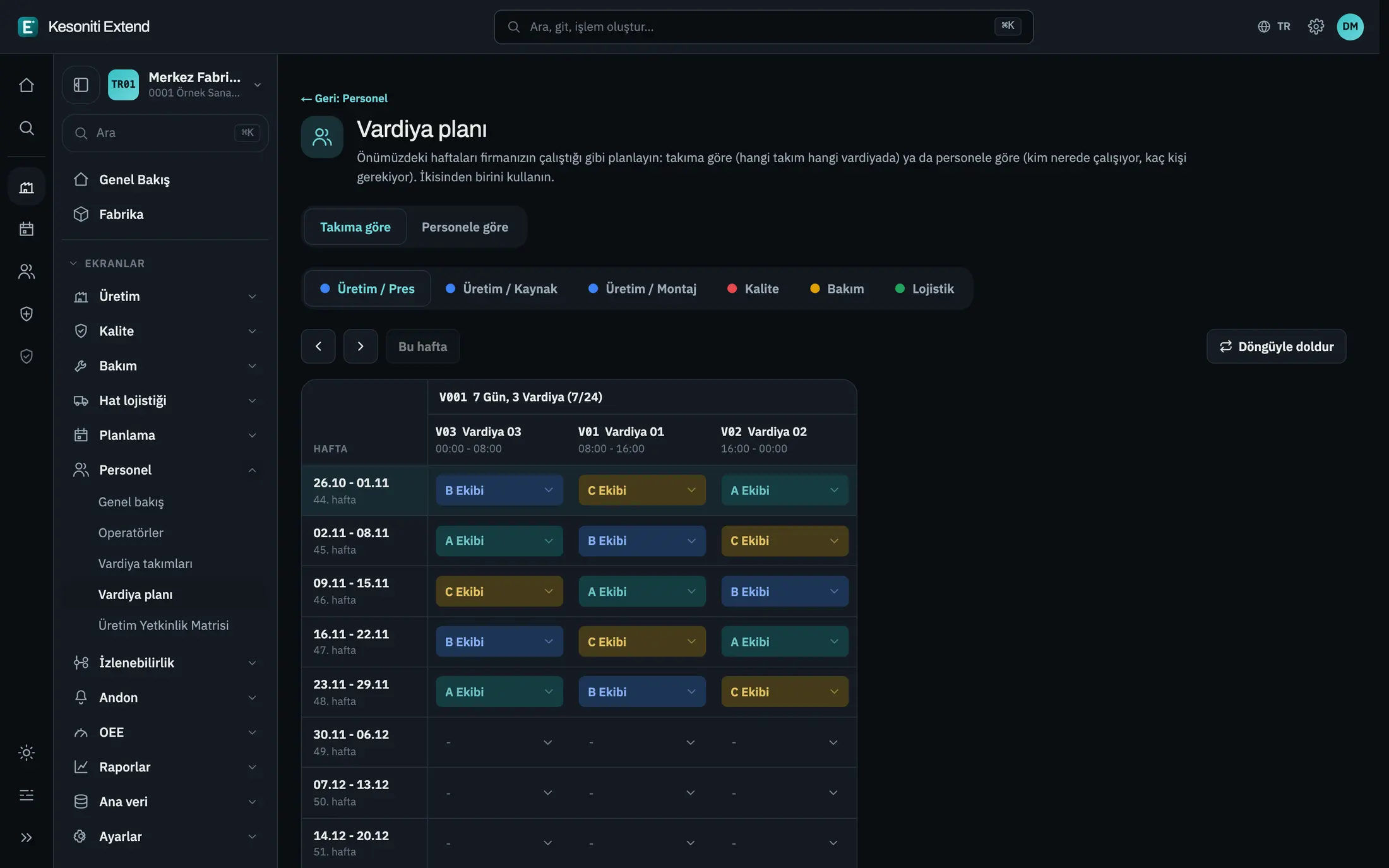Screen dimensions: 1389x868
Task: Collapse sidebar panel toggle icon
Action: [81, 85]
